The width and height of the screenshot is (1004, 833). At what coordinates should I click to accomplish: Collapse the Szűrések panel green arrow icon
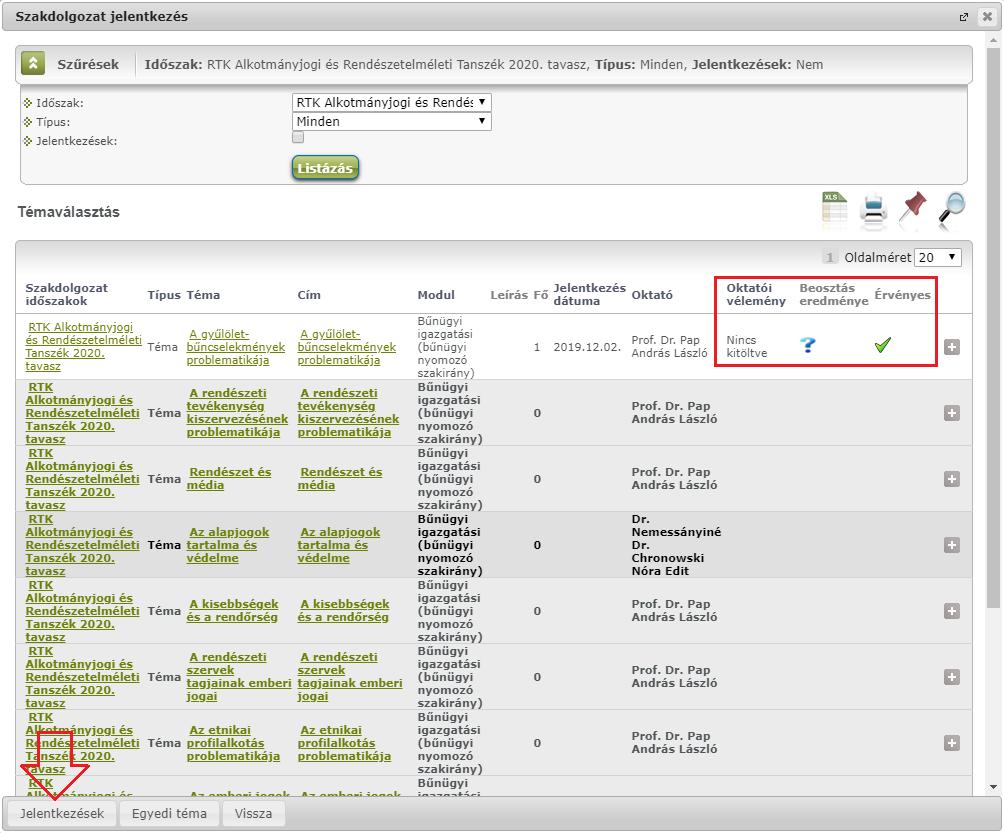point(33,64)
